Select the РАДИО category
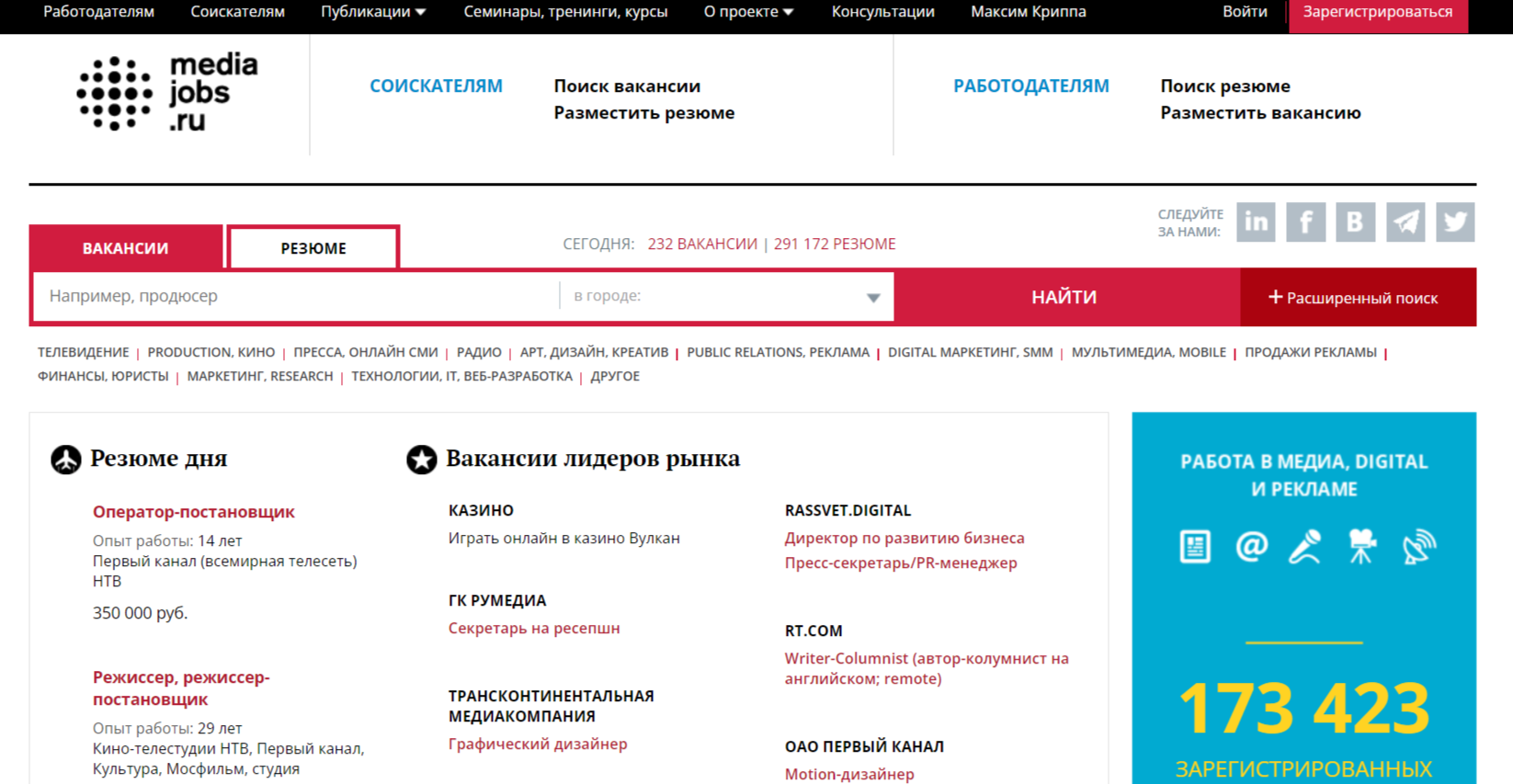The width and height of the screenshot is (1513, 784). (x=479, y=352)
